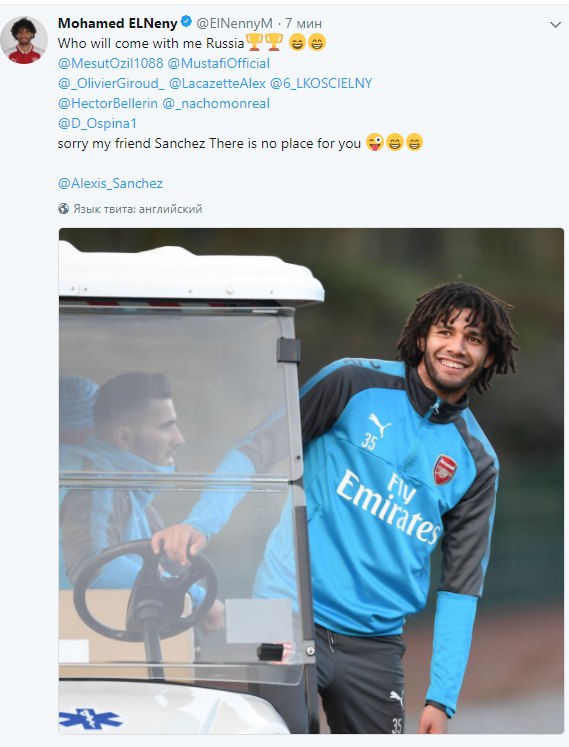Open the @LacazetteAlex mention link
Screen dimensions: 569x747
217,83
